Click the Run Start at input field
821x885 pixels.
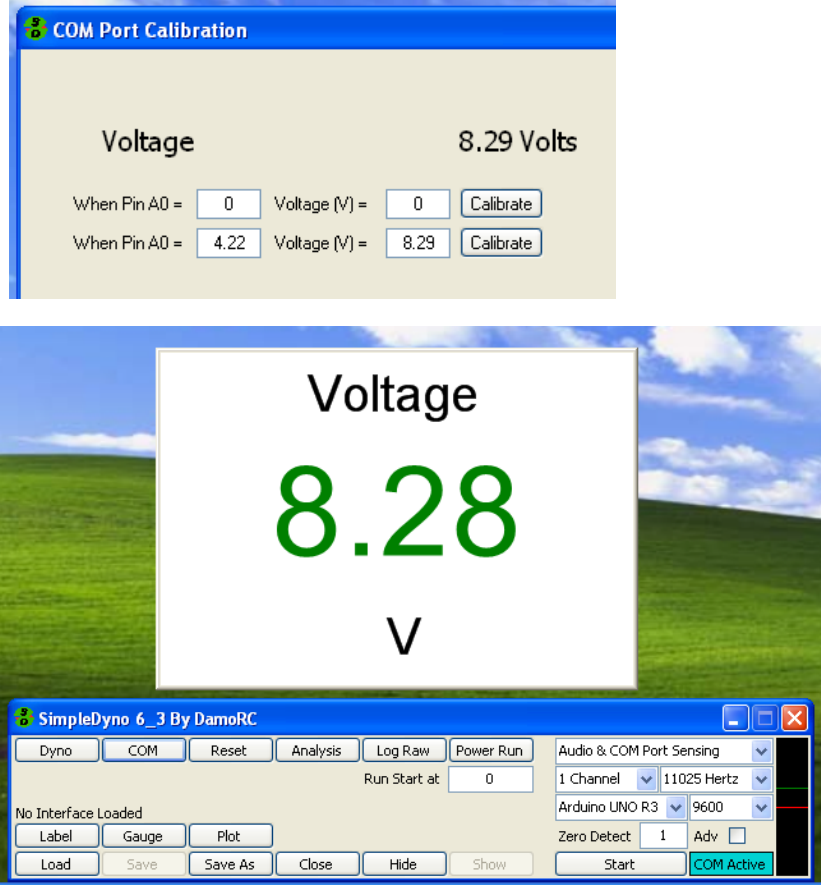490,779
